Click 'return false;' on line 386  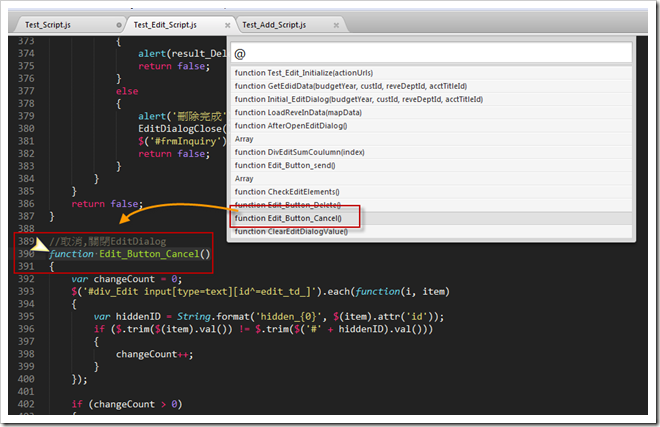[107, 204]
